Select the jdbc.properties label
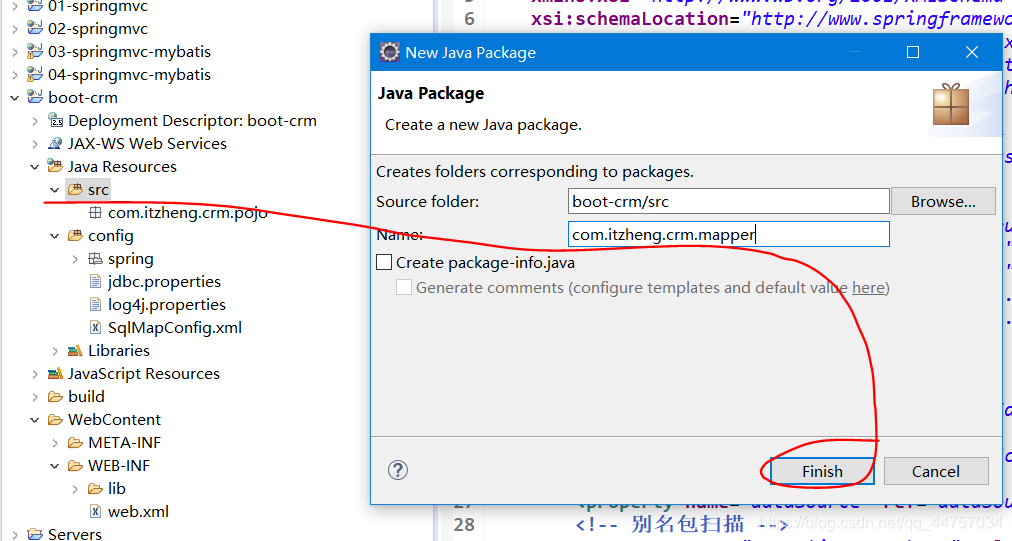Viewport: 1012px width, 541px height. (x=164, y=281)
